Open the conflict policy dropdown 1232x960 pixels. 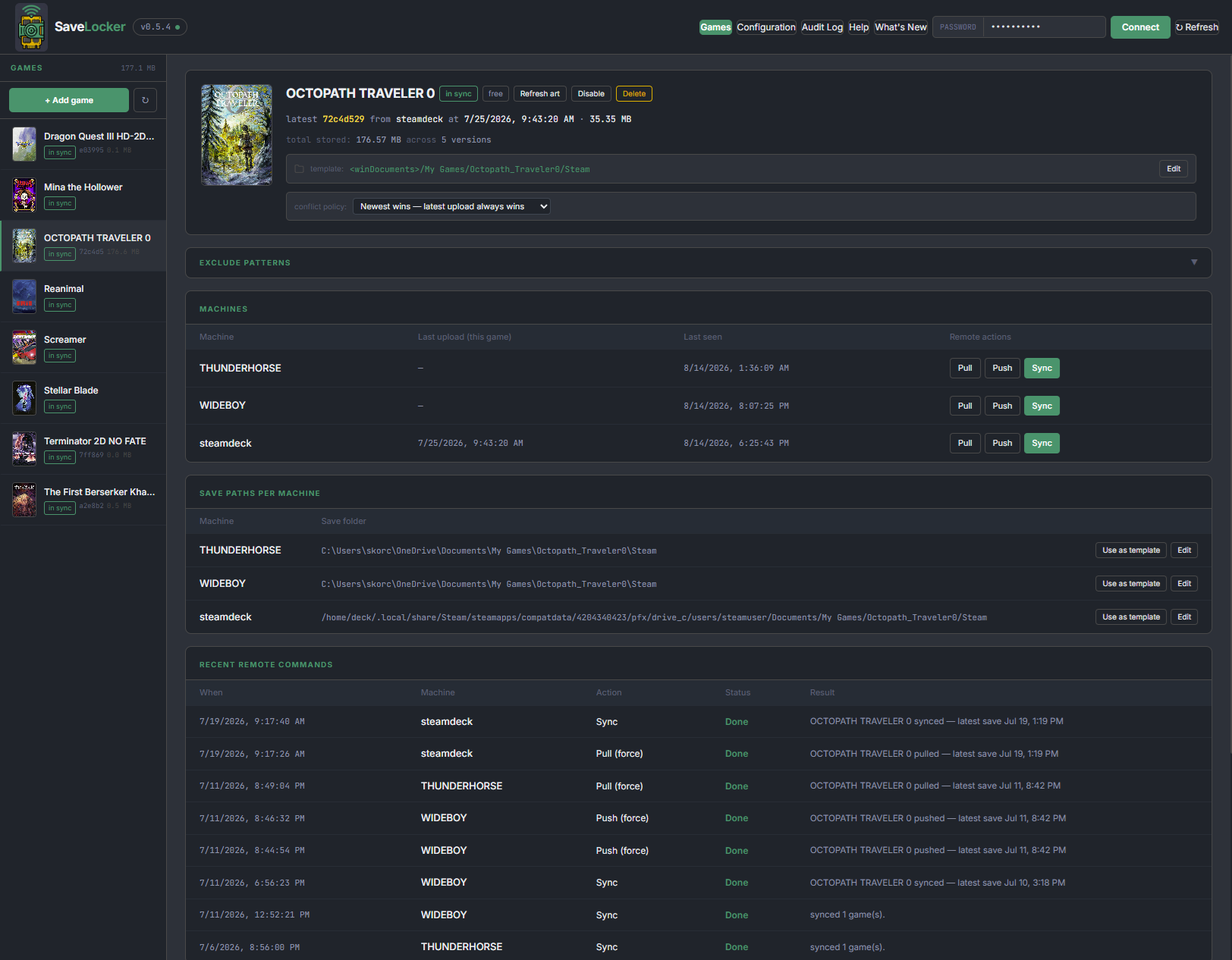(451, 206)
